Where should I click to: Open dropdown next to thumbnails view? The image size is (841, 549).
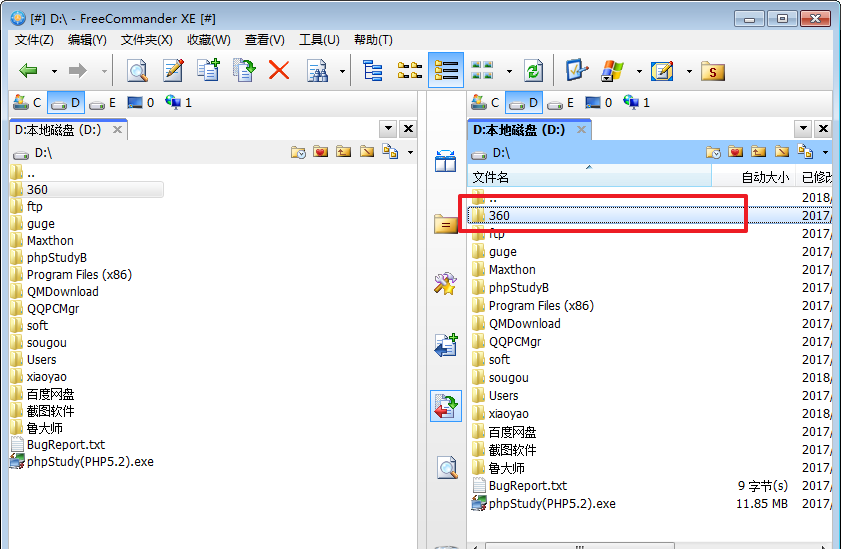point(509,71)
